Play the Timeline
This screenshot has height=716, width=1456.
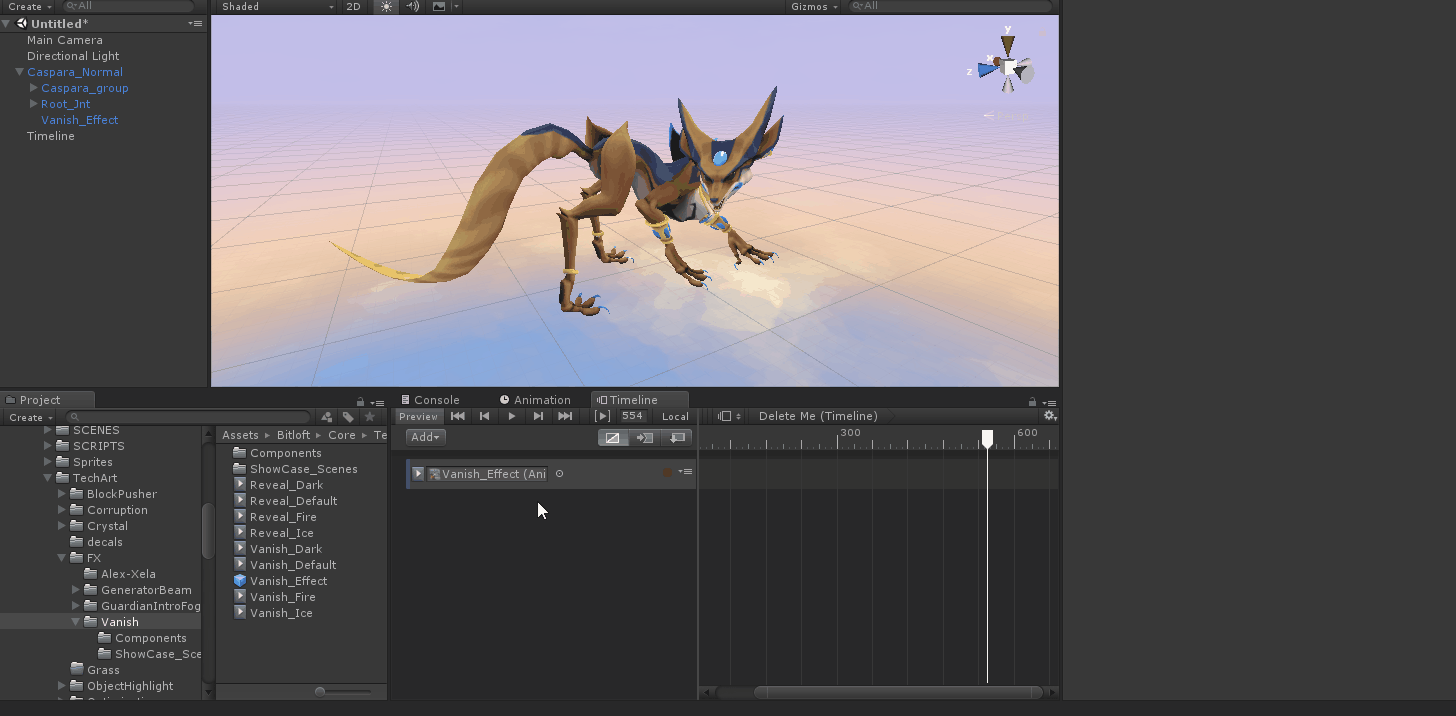(x=512, y=416)
